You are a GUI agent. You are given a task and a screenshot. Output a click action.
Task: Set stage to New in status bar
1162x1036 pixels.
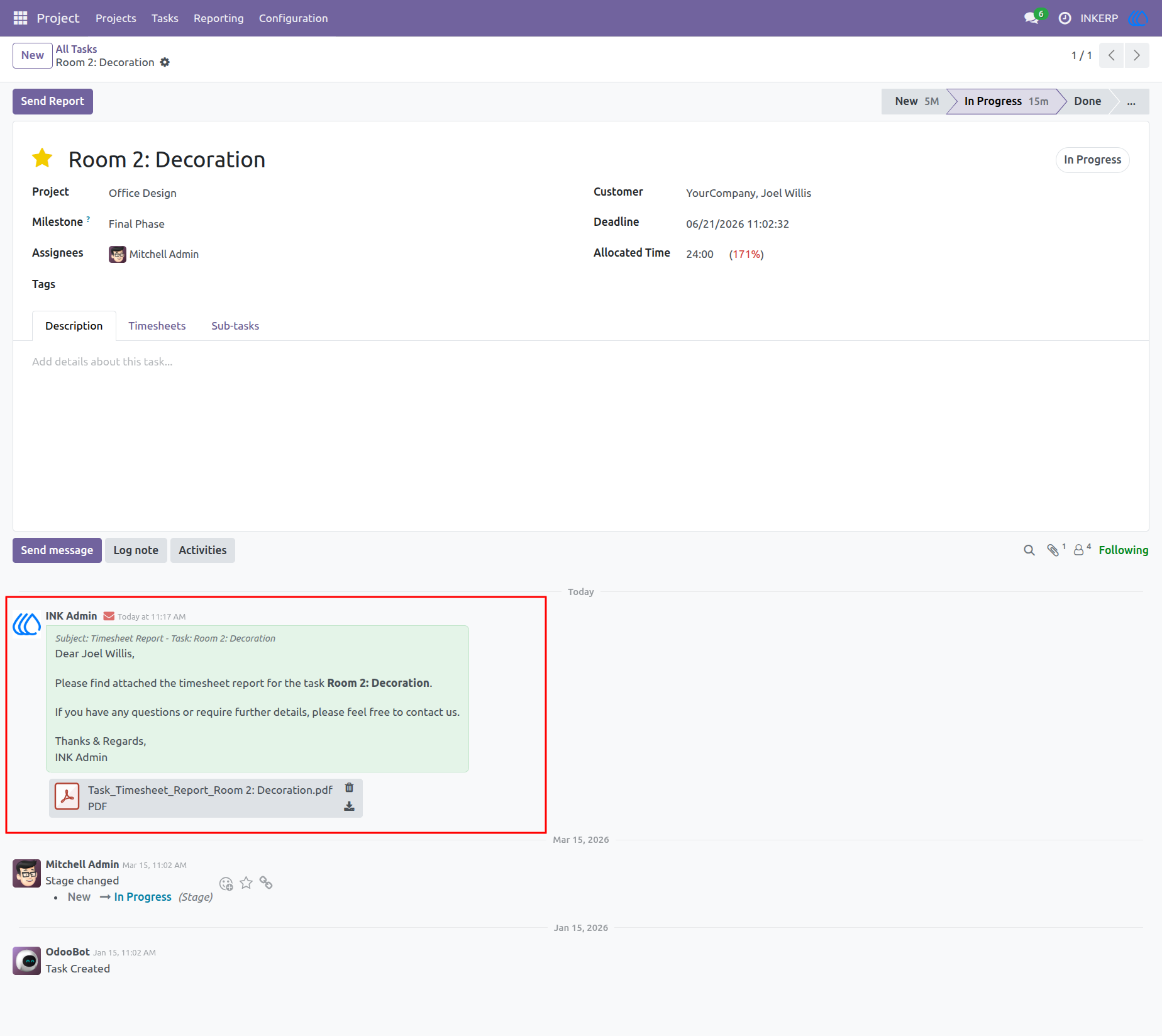tap(916, 101)
